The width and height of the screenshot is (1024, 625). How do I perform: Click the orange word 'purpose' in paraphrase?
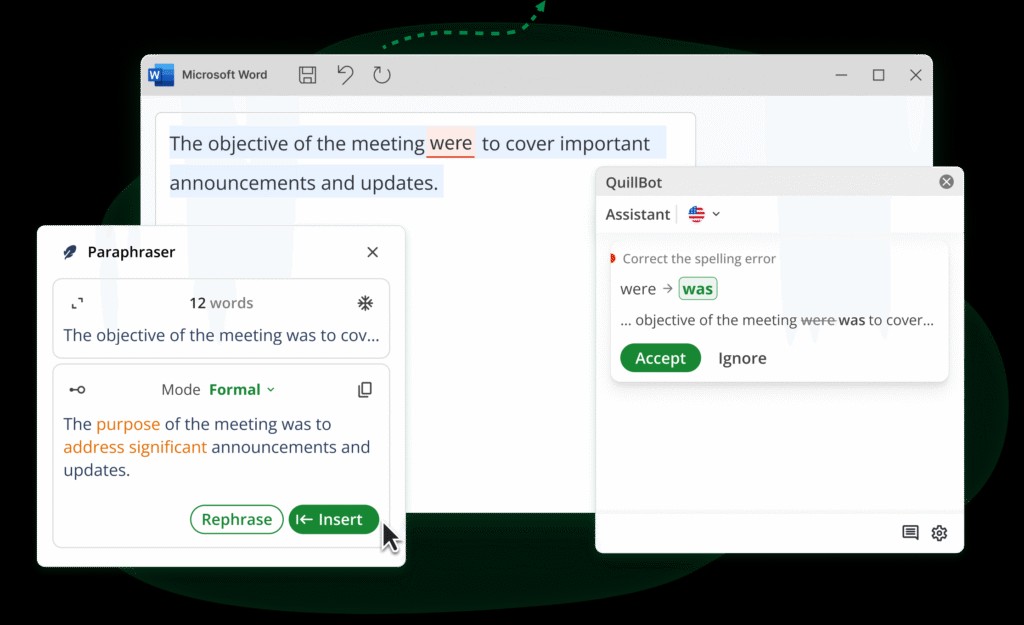128,424
